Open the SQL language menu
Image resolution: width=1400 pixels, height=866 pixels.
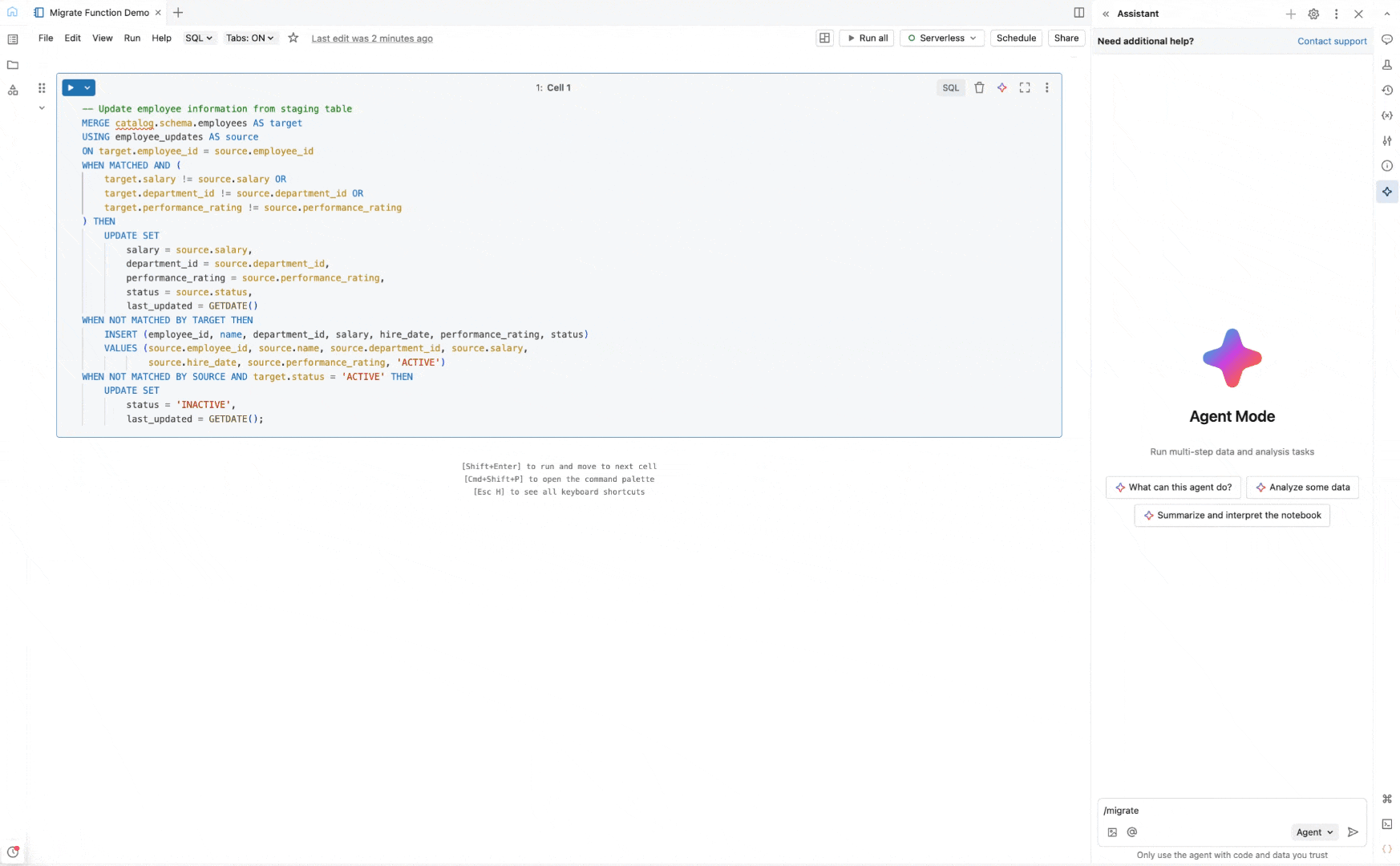tap(198, 38)
